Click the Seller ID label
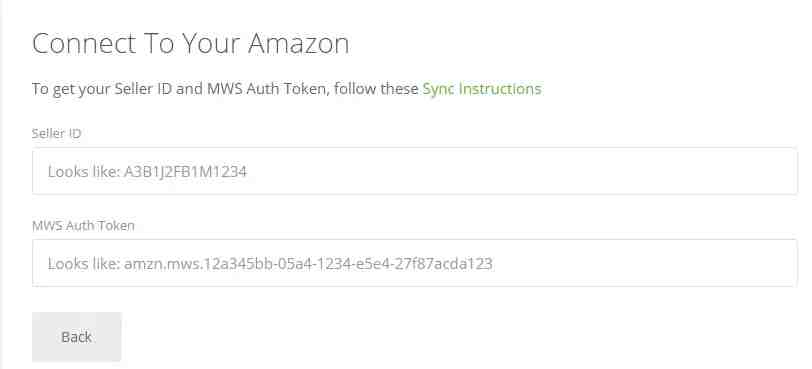 (56, 134)
